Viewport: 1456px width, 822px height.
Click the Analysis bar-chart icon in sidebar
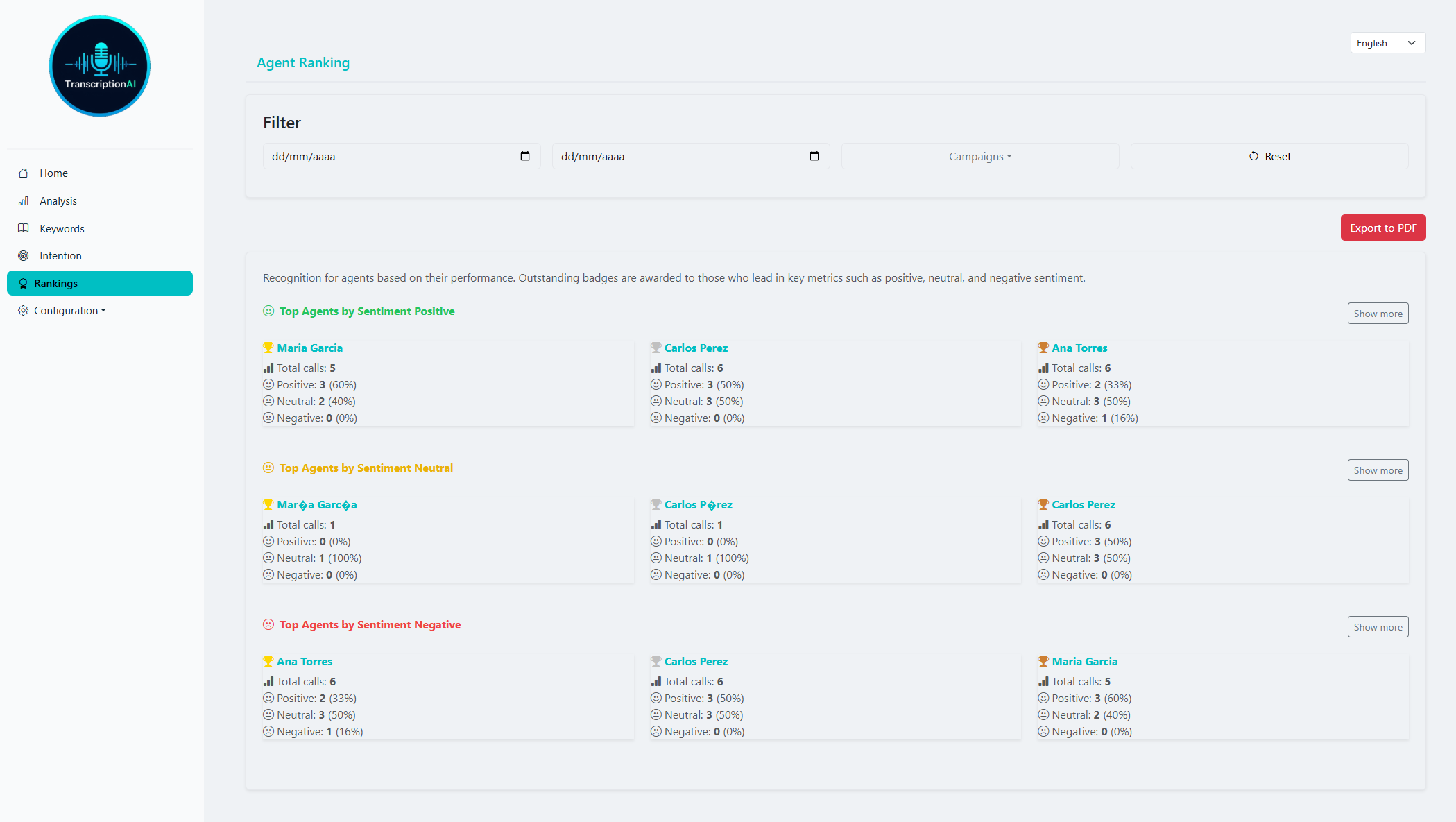(23, 200)
